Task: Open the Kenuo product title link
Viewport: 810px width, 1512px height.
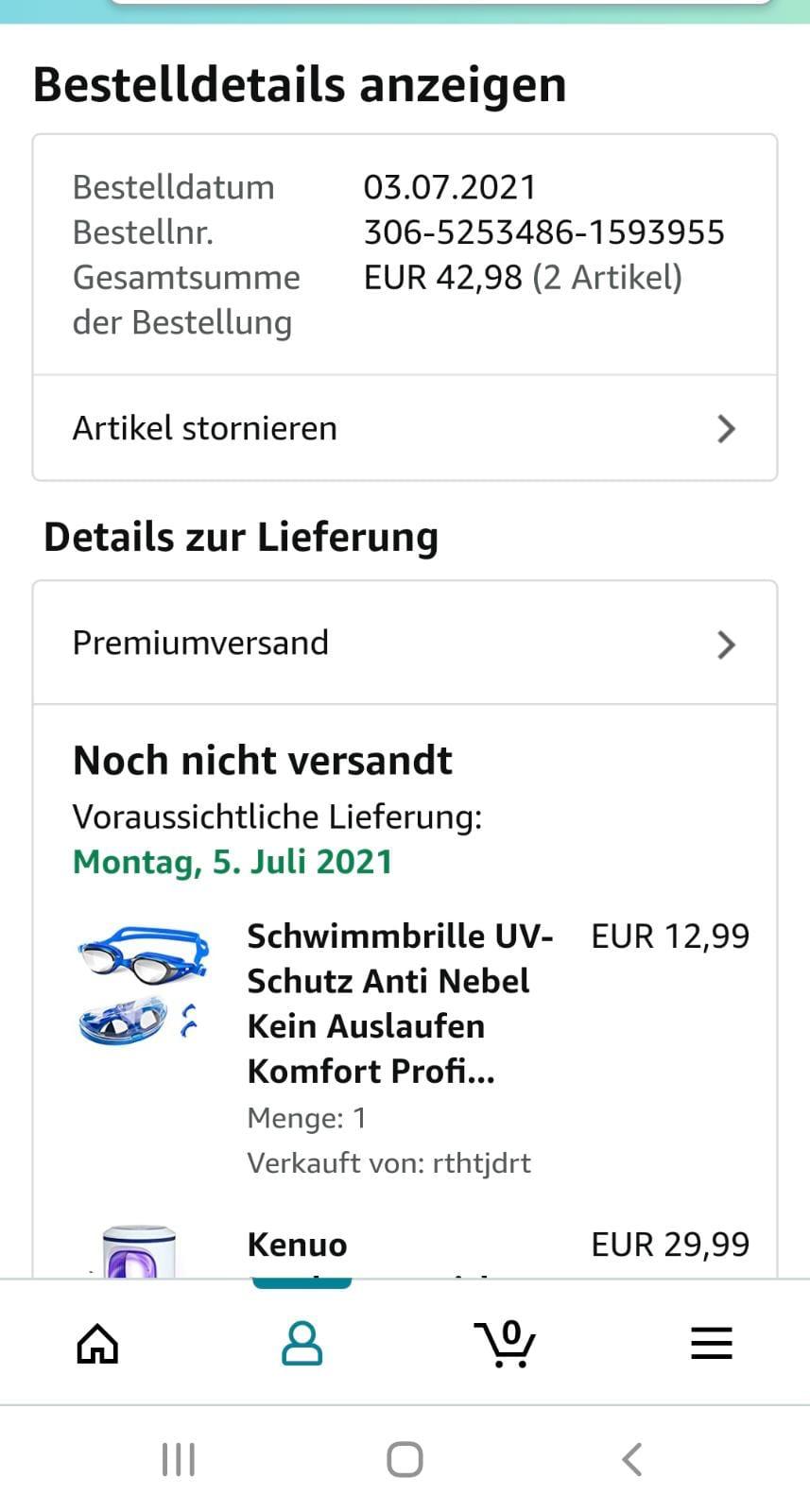Action: click(x=297, y=1245)
